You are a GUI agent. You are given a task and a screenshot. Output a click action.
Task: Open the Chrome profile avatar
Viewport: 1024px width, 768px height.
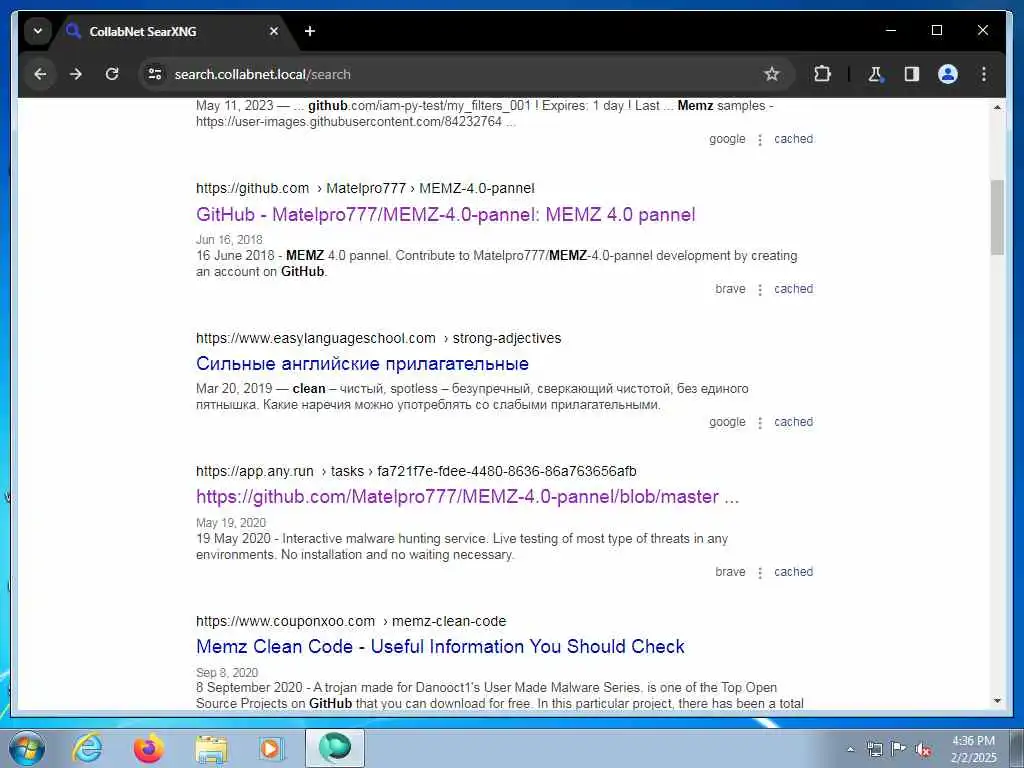pyautogui.click(x=948, y=74)
